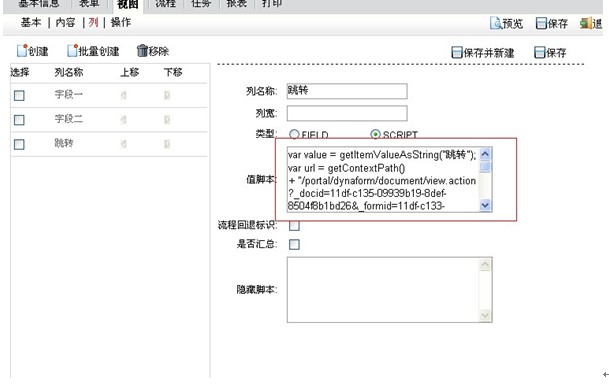
Task: Click the 列名称 column header
Action: (x=69, y=72)
